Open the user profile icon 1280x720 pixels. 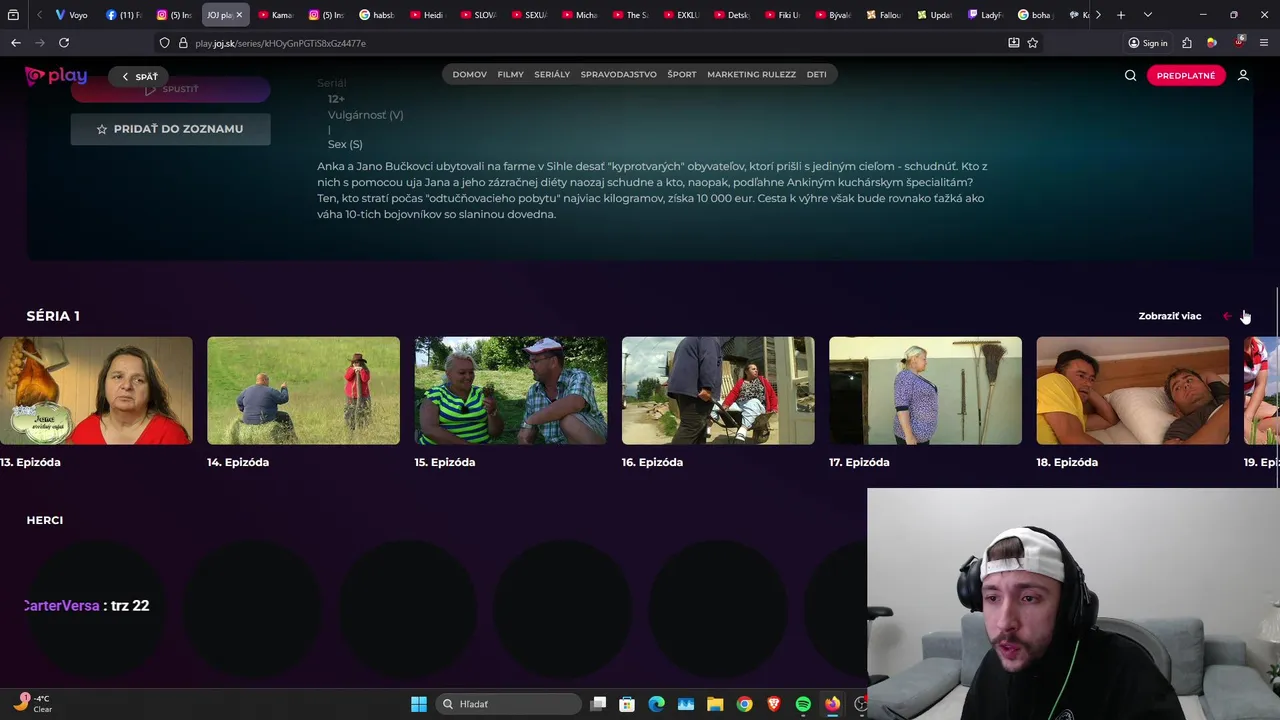coord(1243,75)
